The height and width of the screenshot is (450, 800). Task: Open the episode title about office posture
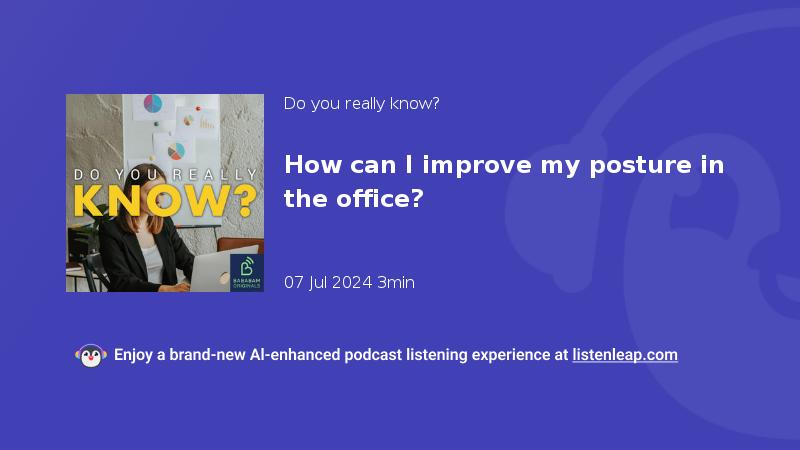pos(504,182)
